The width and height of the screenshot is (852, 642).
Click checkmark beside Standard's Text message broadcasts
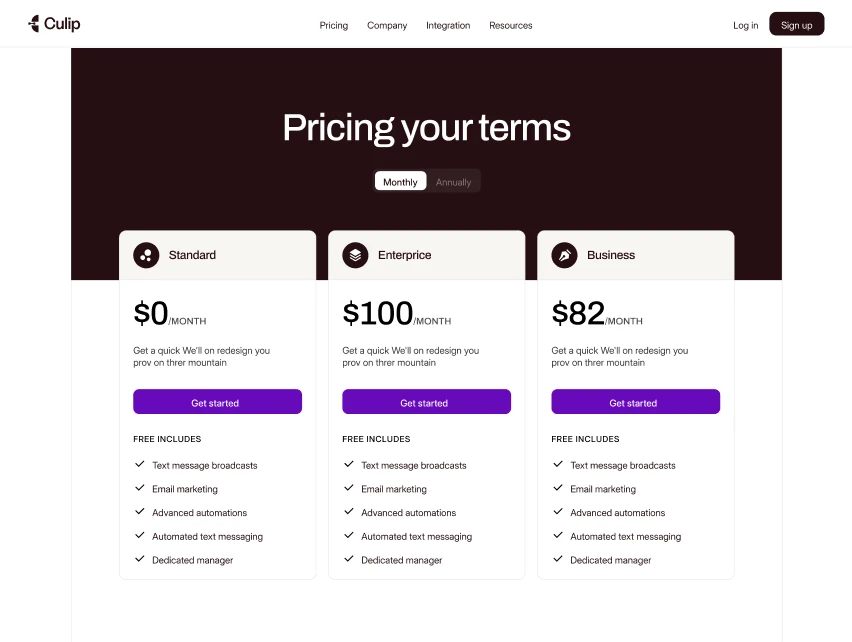(140, 465)
